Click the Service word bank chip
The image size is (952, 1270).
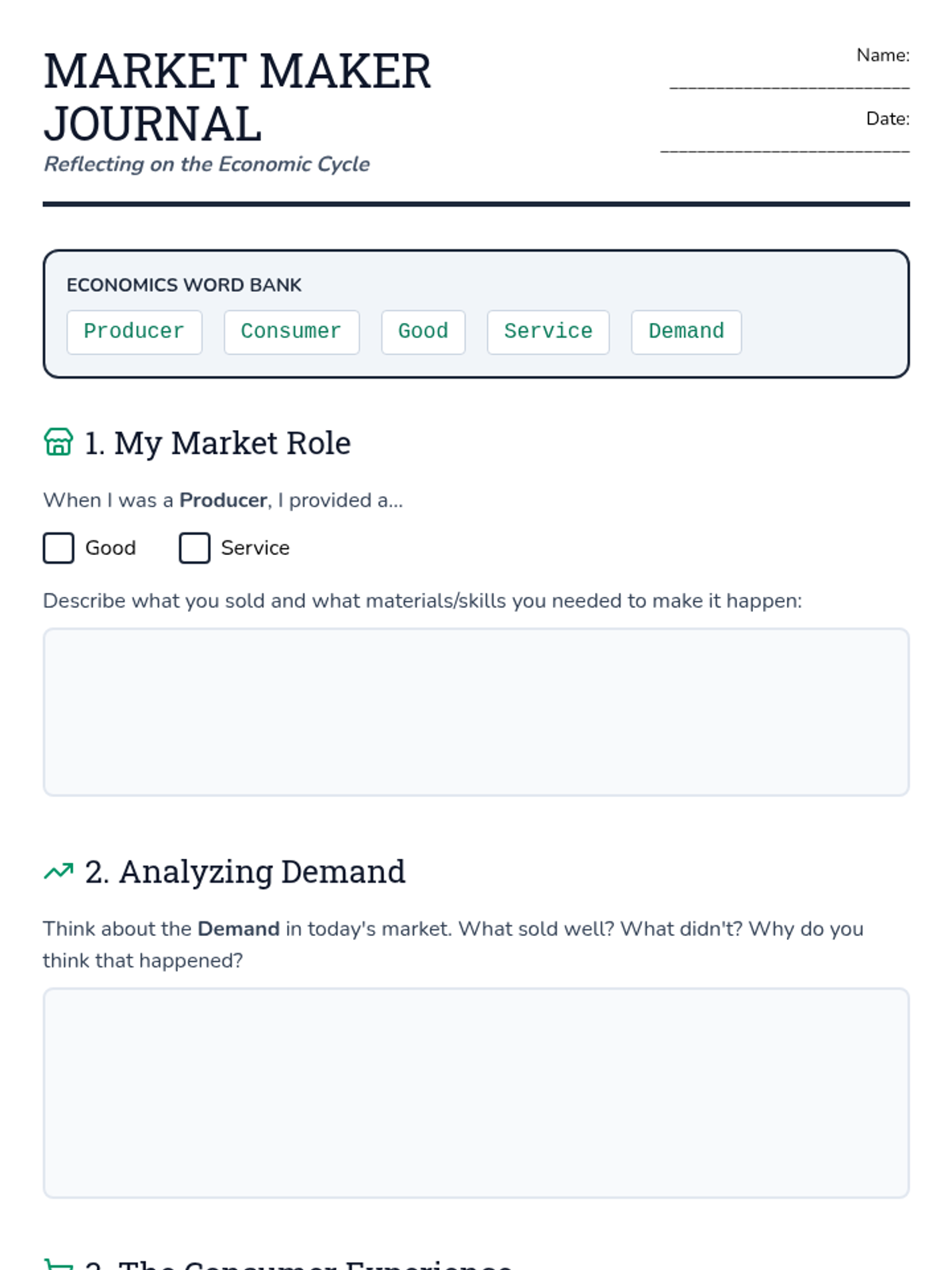pos(548,332)
